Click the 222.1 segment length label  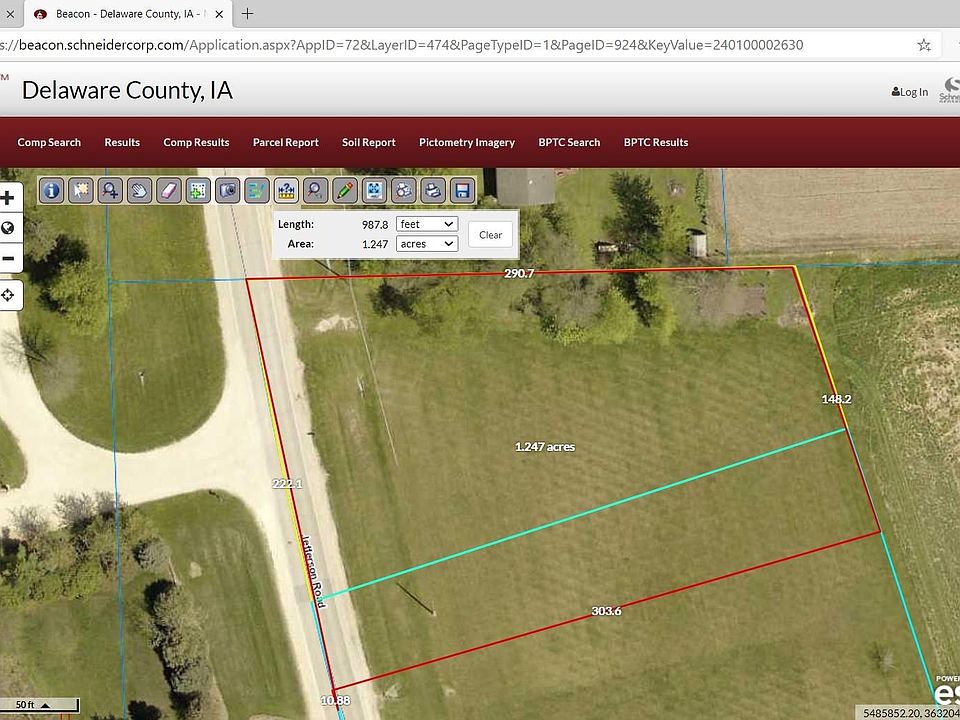pyautogui.click(x=287, y=484)
